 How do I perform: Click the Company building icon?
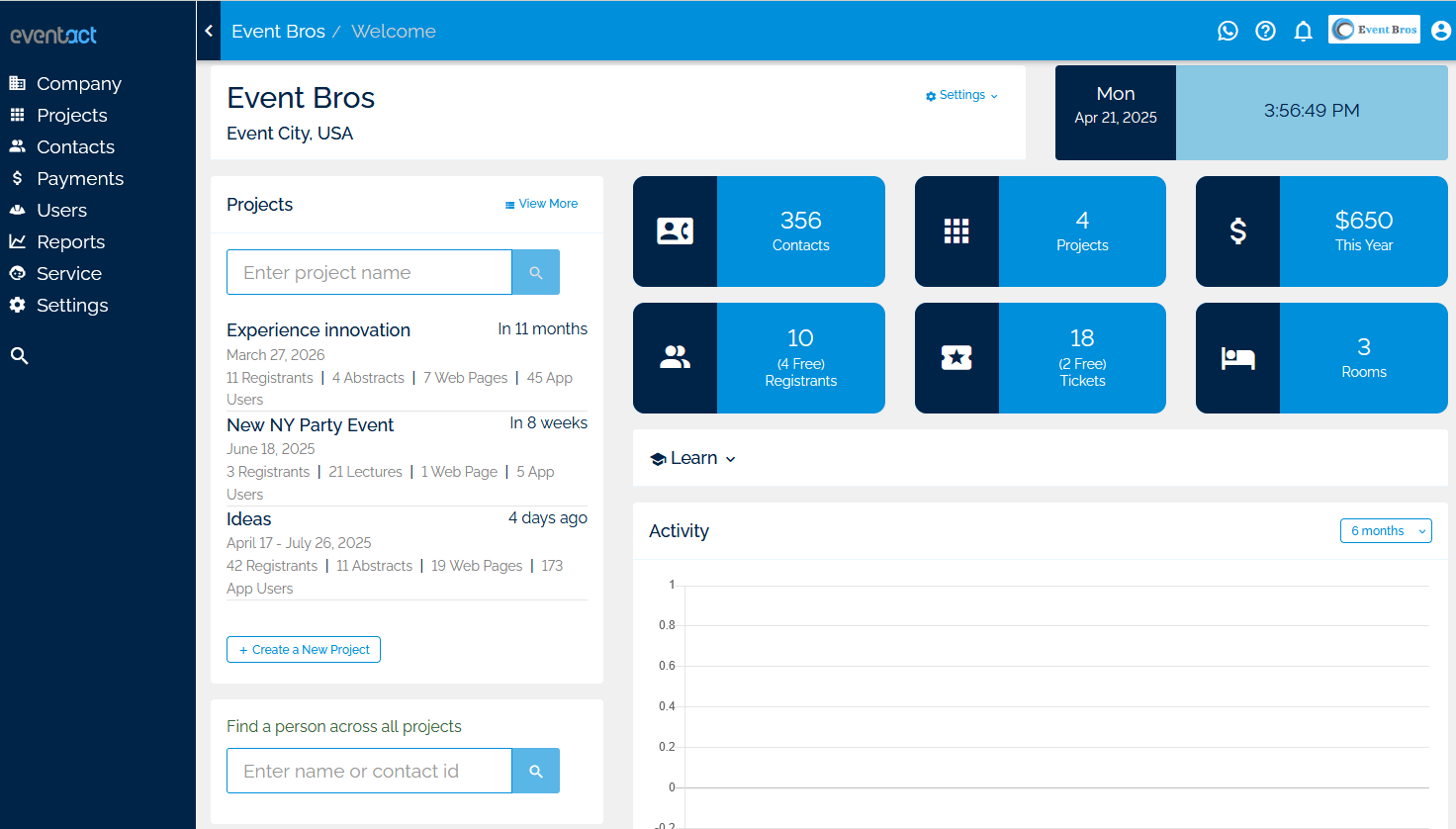tap(17, 83)
